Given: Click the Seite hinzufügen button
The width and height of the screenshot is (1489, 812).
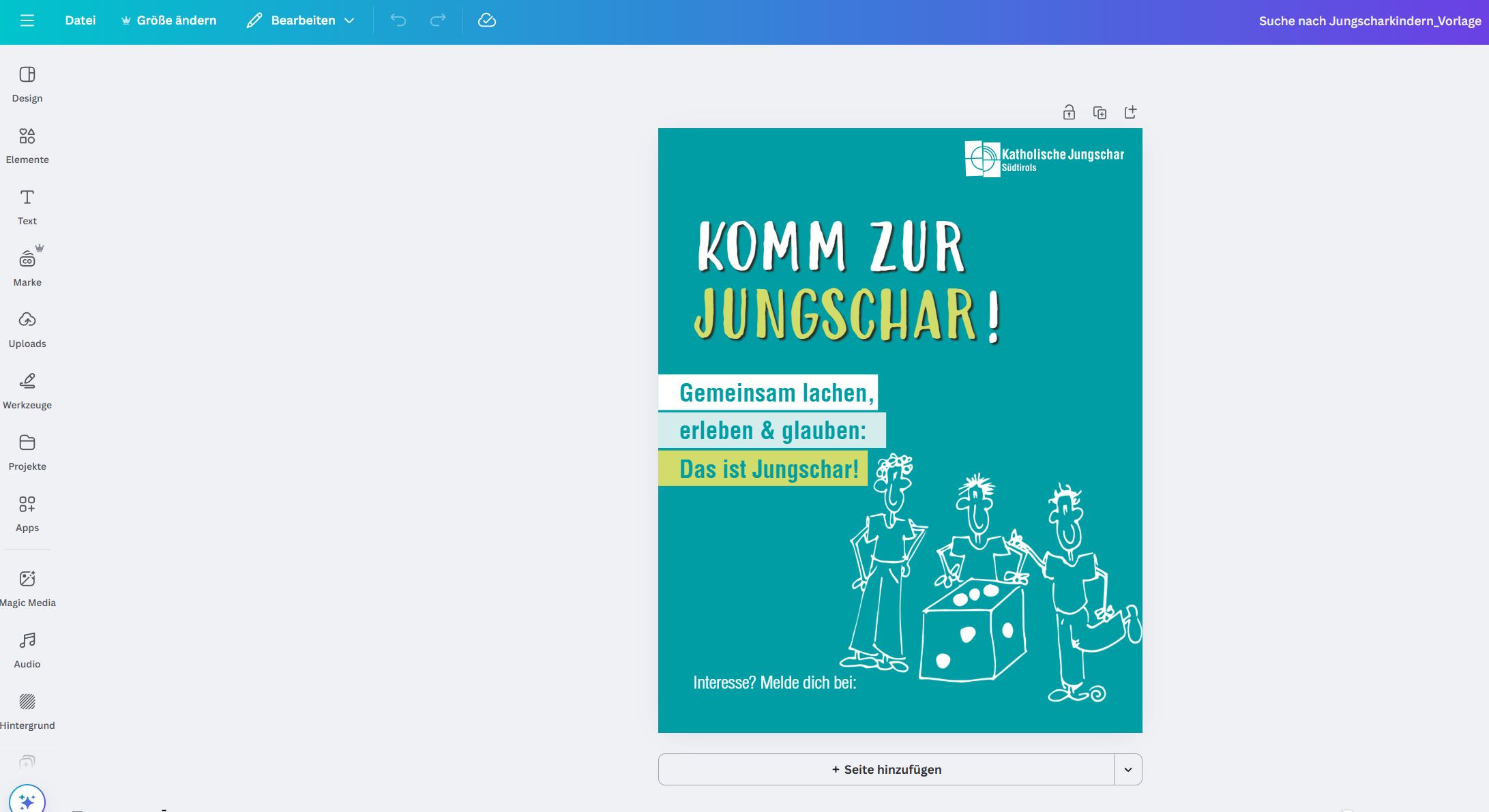Looking at the screenshot, I should click(886, 769).
